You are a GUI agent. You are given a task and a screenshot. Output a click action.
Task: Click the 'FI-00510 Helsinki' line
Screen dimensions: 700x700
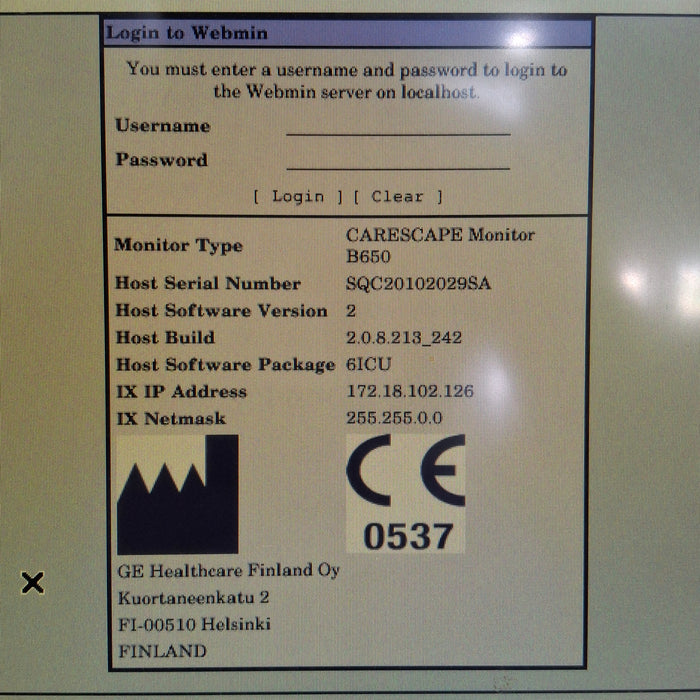coord(194,624)
